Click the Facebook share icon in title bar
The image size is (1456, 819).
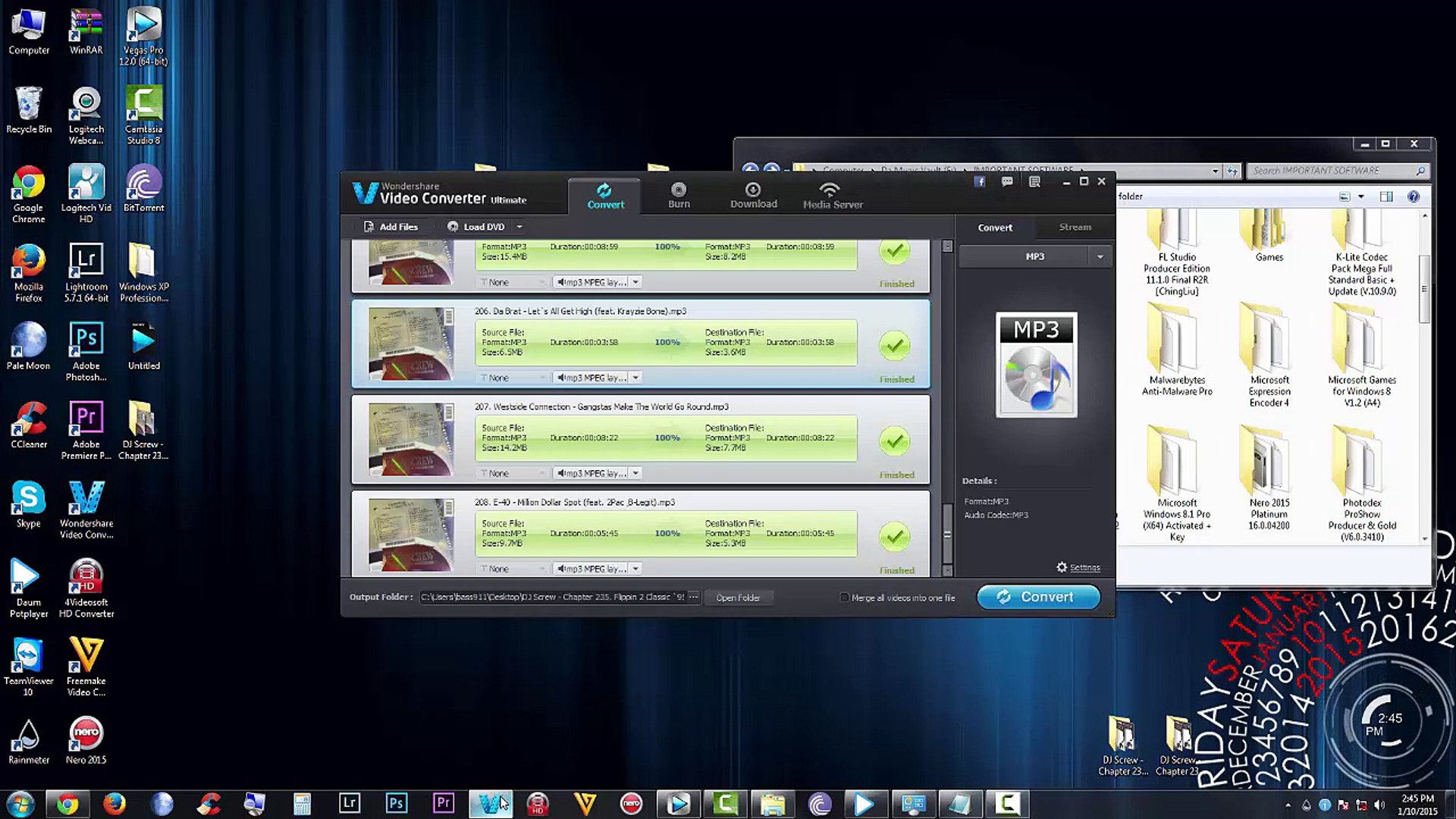980,181
